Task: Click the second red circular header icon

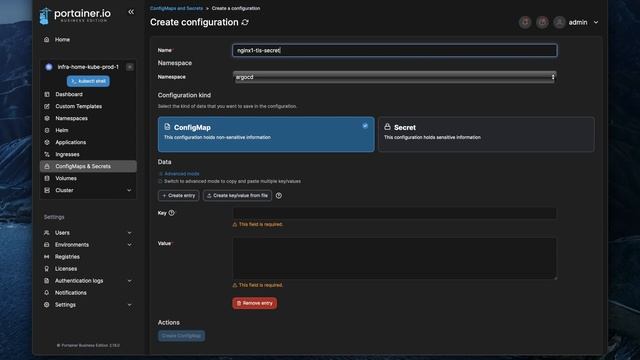Action: click(542, 22)
